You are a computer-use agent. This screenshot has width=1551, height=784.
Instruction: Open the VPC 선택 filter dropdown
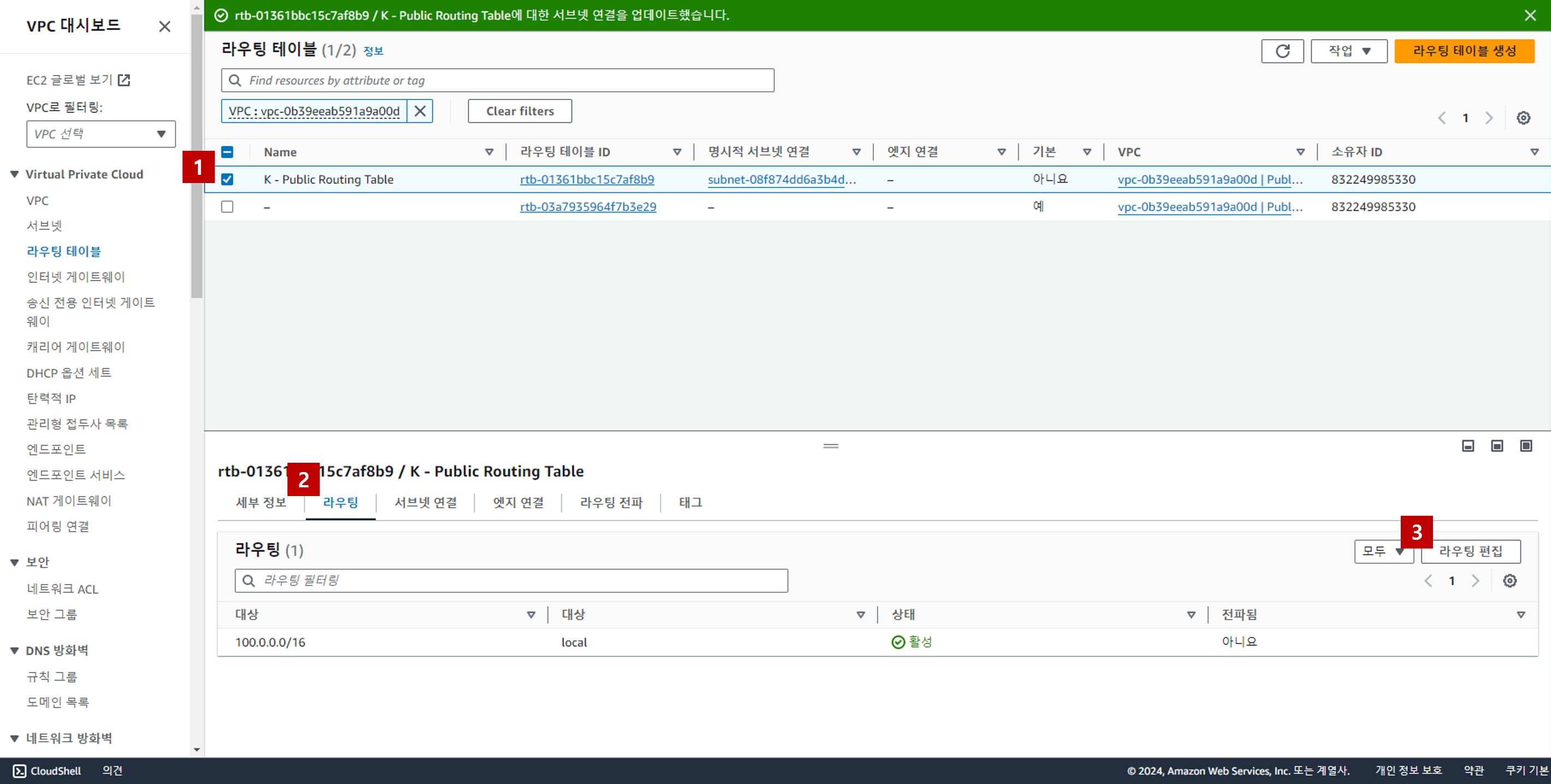click(101, 134)
